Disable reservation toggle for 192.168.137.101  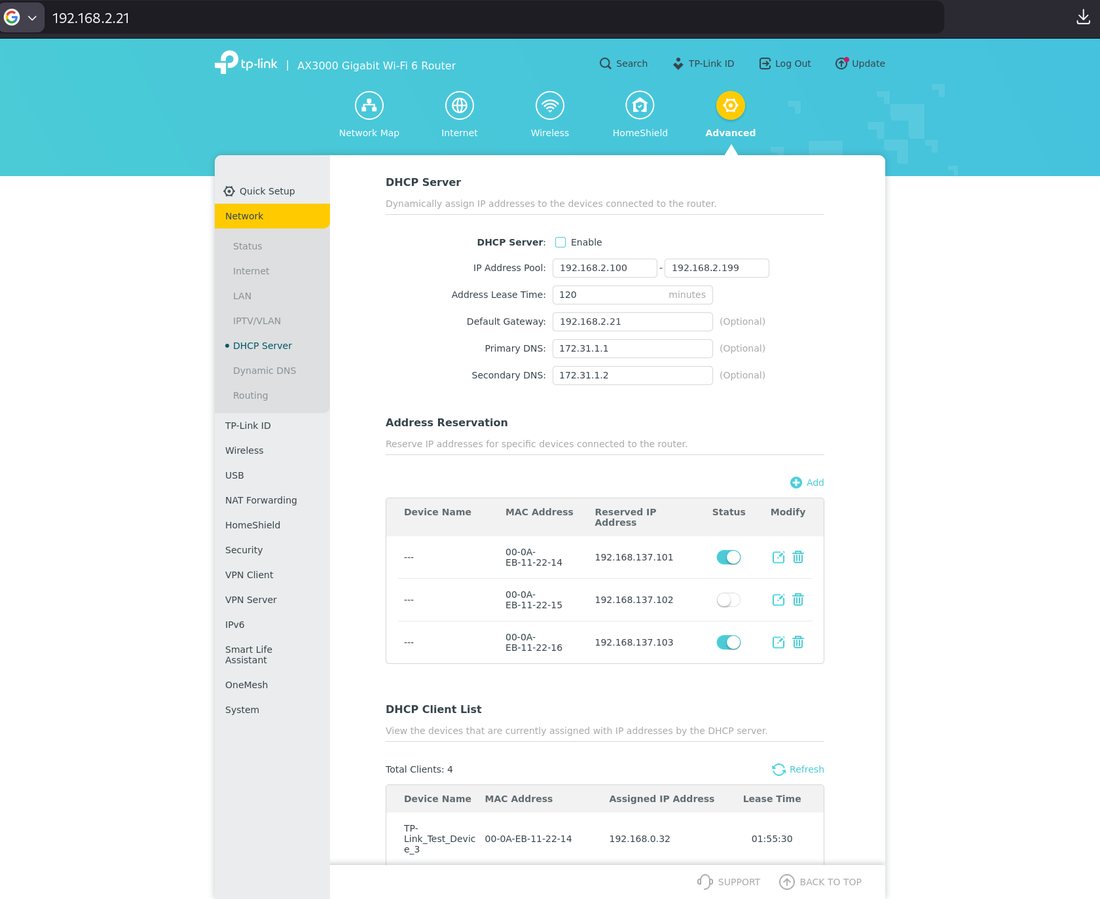728,557
